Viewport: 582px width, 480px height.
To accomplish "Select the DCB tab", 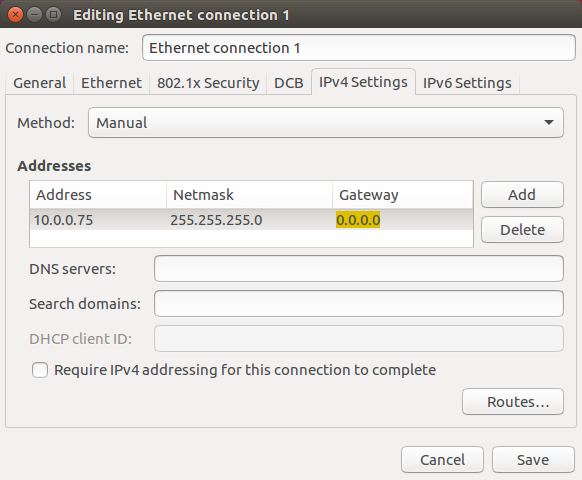I will coord(289,82).
